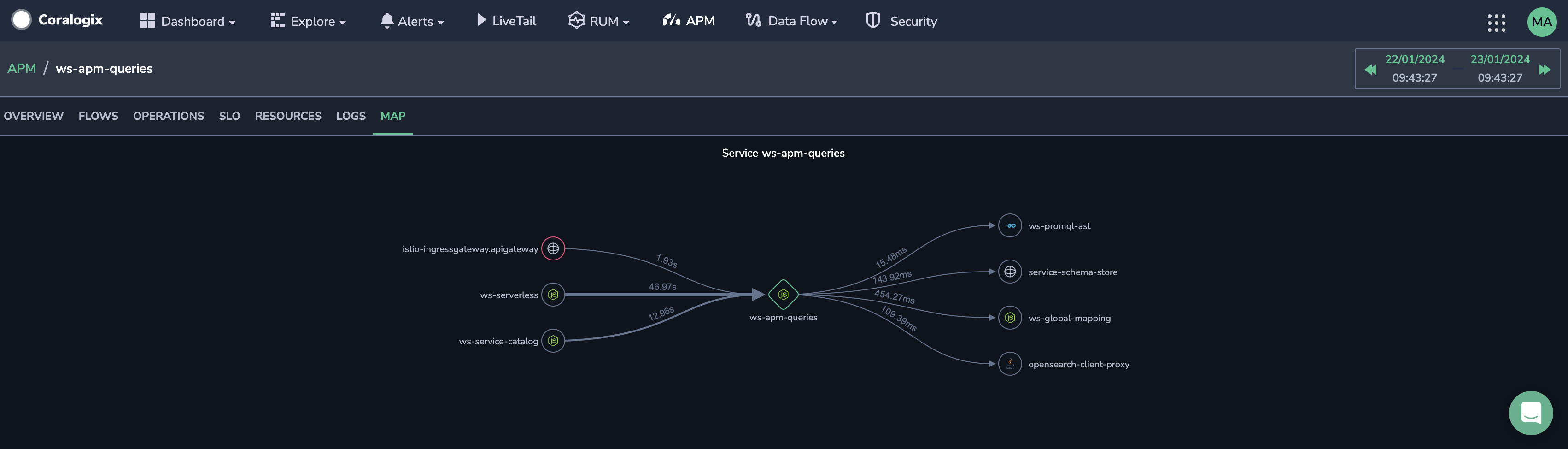Switch to the SLO tab
Viewport: 1568px width, 449px height.
[x=229, y=116]
